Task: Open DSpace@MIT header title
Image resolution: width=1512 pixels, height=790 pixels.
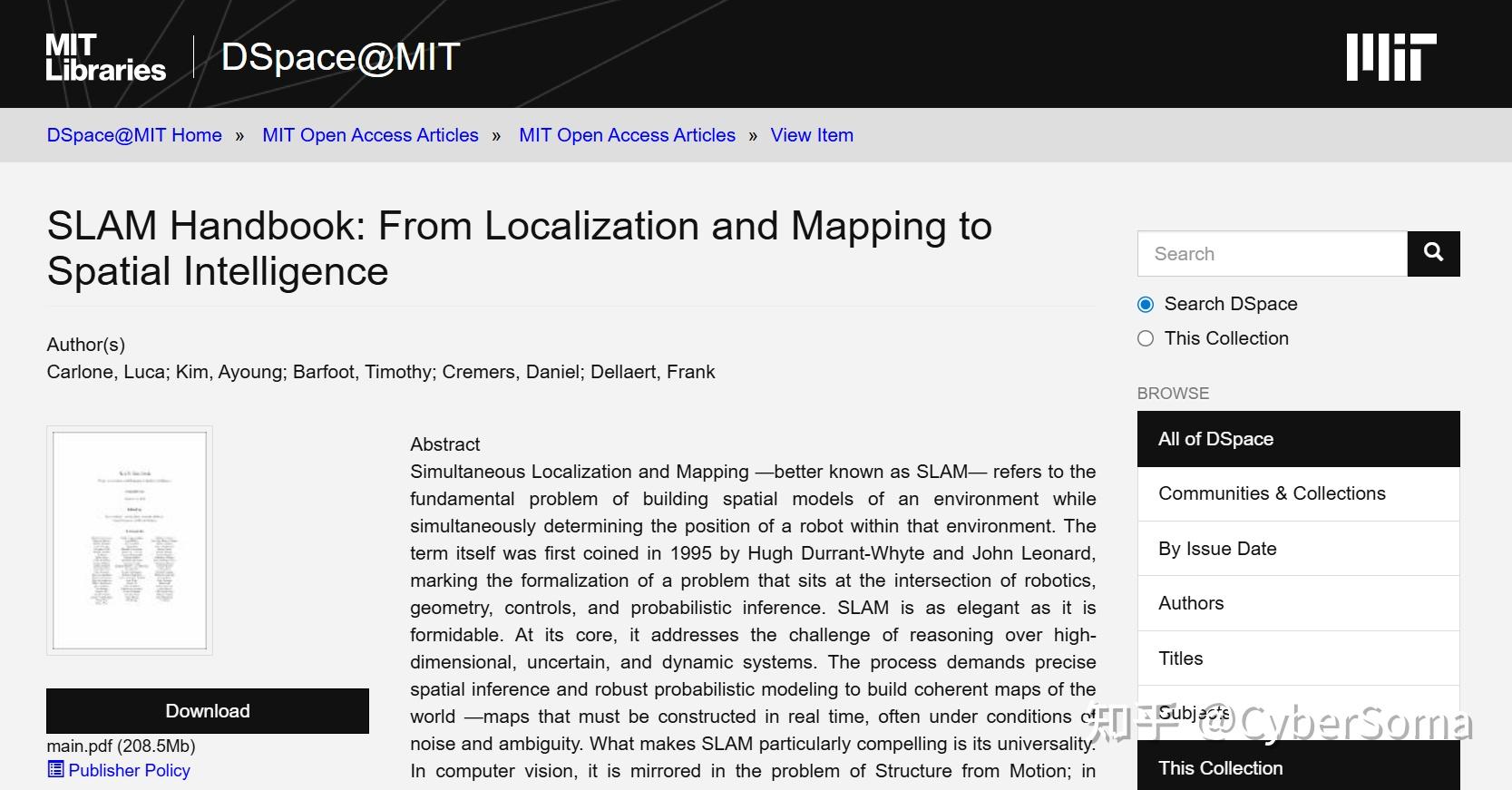Action: (341, 57)
